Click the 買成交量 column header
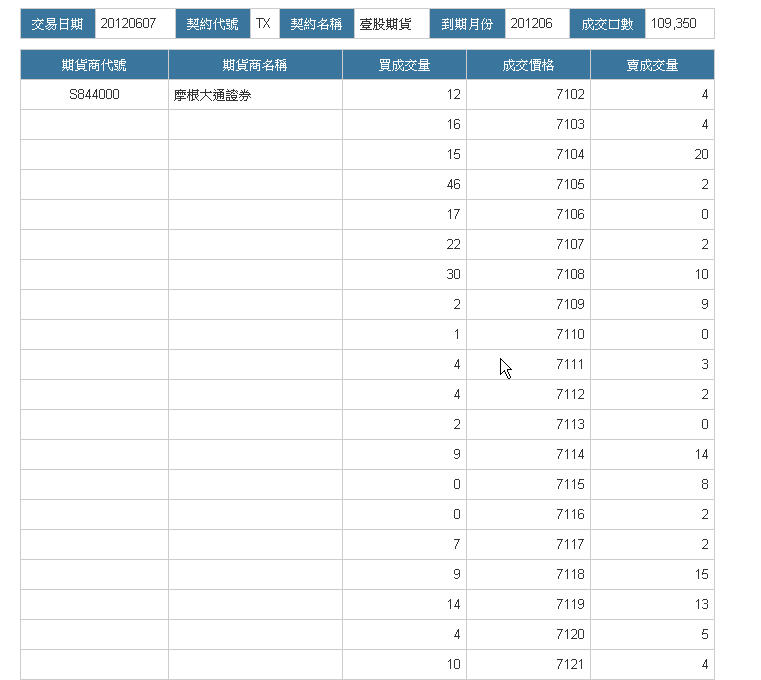Screen dimensions: 761x680 (x=404, y=65)
